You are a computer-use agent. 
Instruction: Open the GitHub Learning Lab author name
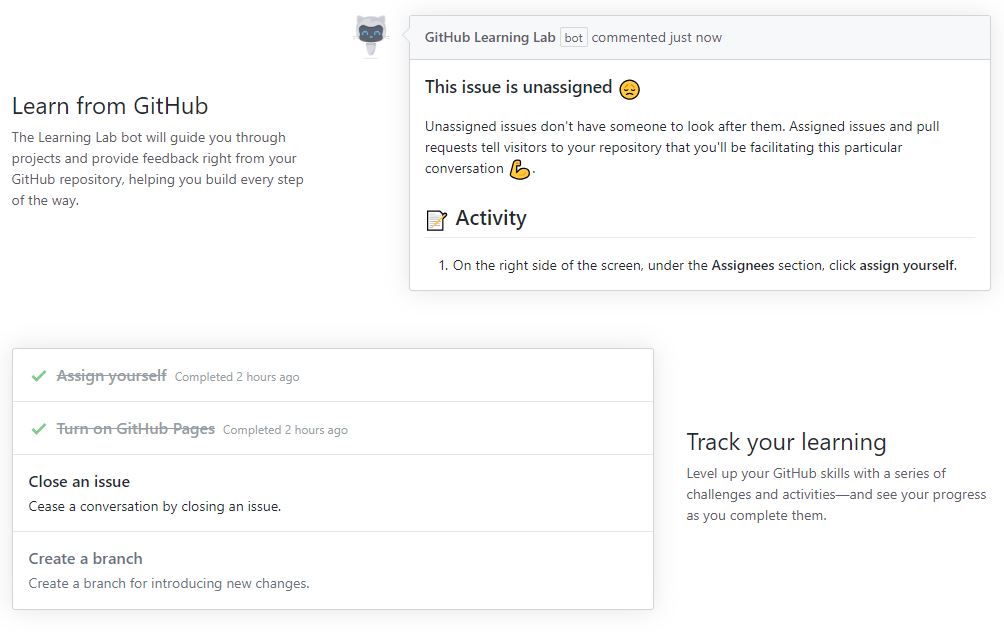point(490,37)
